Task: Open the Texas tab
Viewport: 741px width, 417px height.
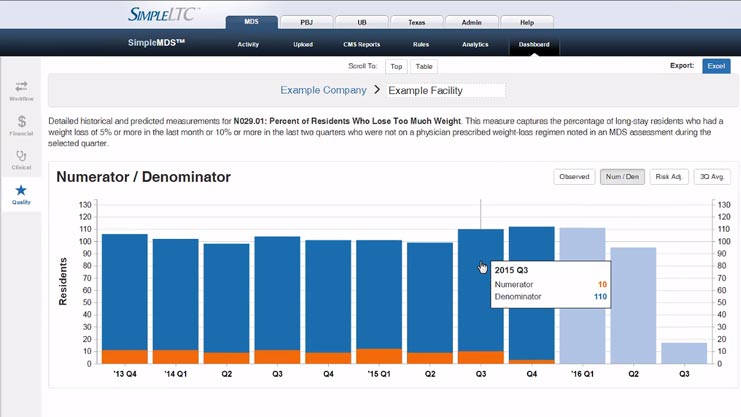Action: pyautogui.click(x=416, y=22)
